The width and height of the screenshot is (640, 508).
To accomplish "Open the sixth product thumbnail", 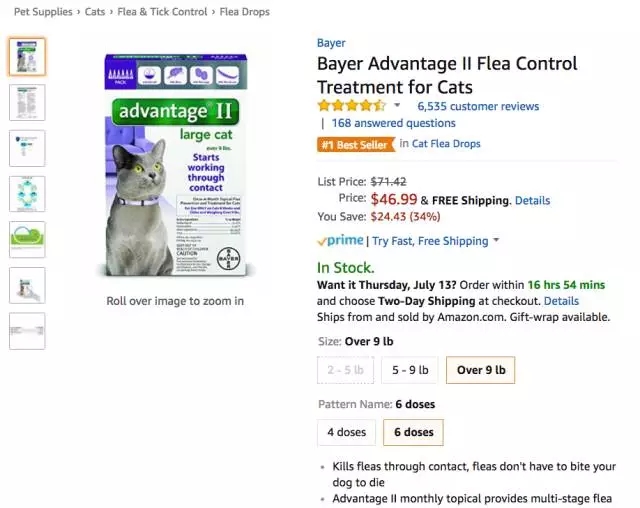I will [27, 285].
